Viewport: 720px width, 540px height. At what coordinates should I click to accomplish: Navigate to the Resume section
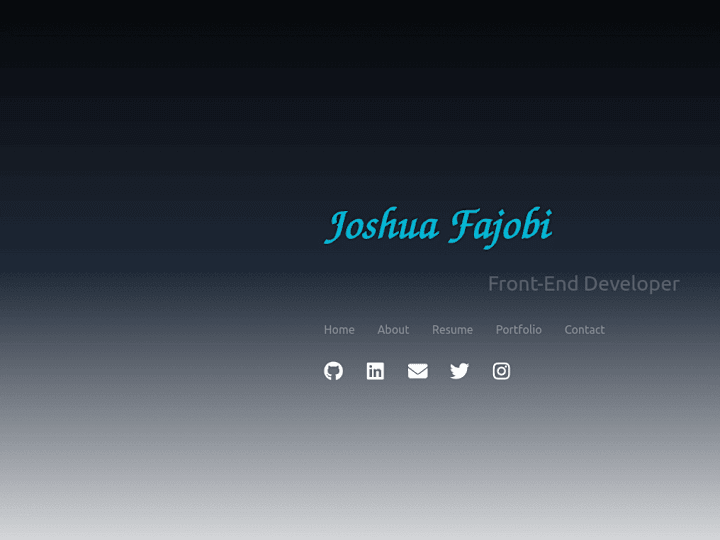tap(452, 330)
